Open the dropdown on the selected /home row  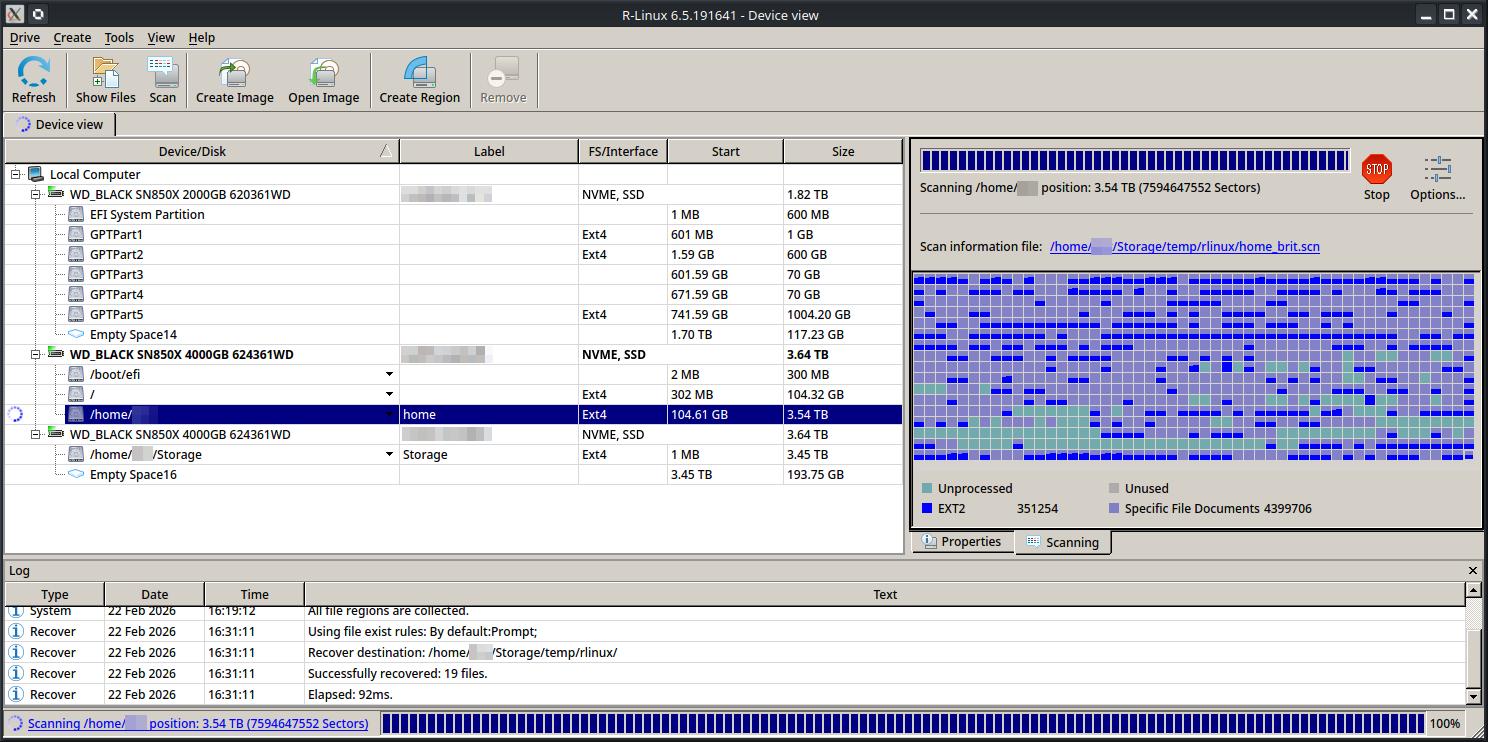pyautogui.click(x=390, y=414)
